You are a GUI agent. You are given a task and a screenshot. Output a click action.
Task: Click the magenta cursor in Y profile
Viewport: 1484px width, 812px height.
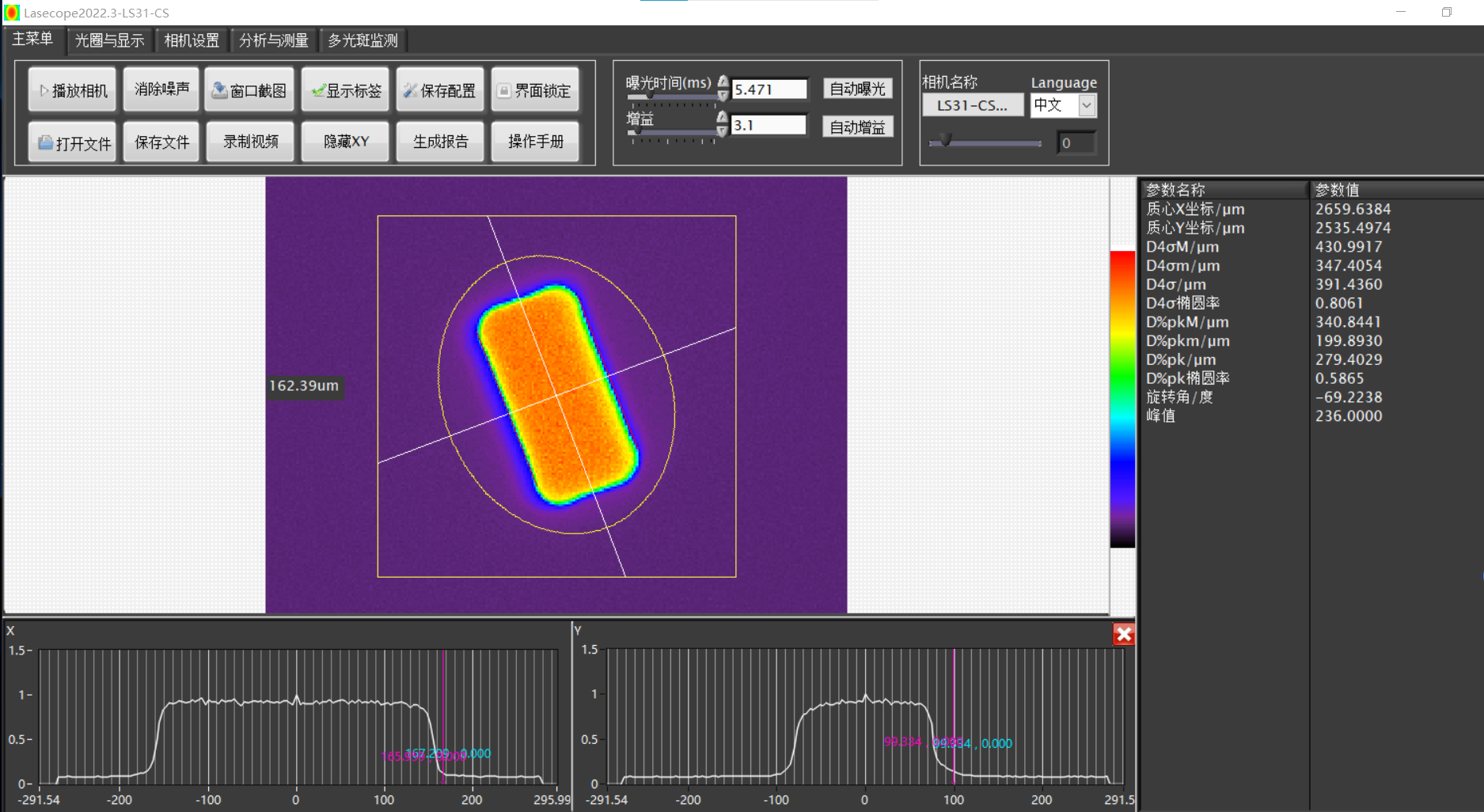coord(954,716)
